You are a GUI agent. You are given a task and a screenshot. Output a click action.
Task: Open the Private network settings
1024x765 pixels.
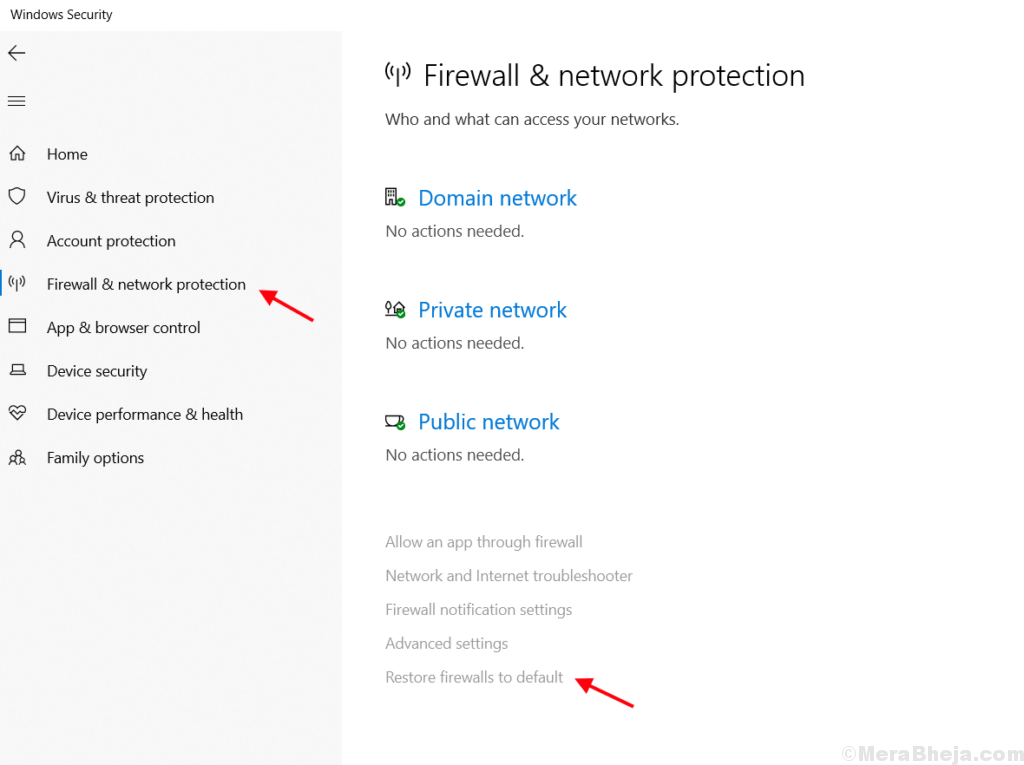(492, 310)
